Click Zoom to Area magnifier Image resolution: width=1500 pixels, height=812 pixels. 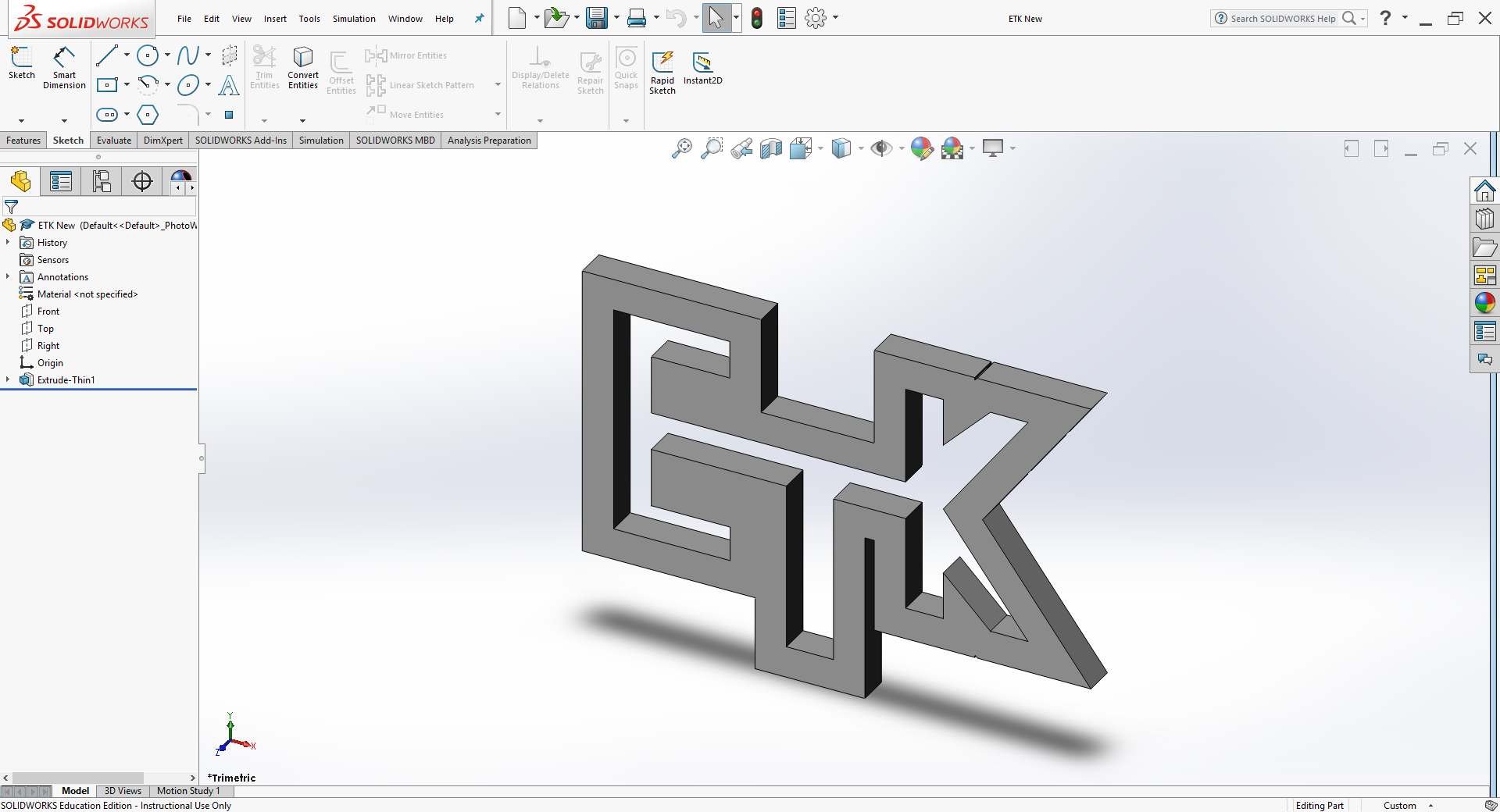pyautogui.click(x=712, y=148)
